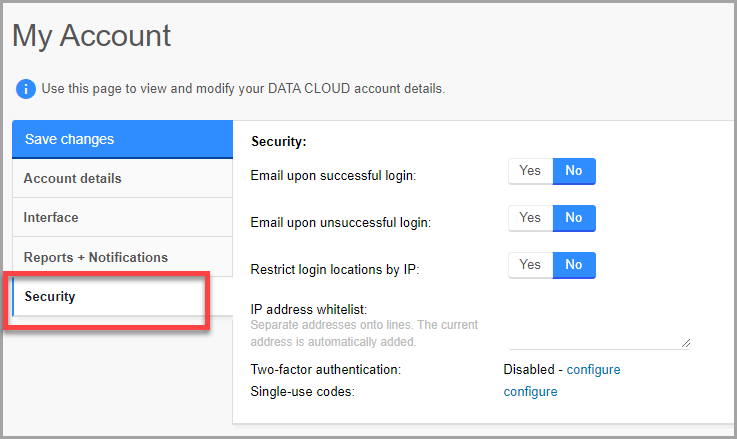Enable email upon successful login with Yes
Viewport: 737px width, 439px height.
point(530,171)
